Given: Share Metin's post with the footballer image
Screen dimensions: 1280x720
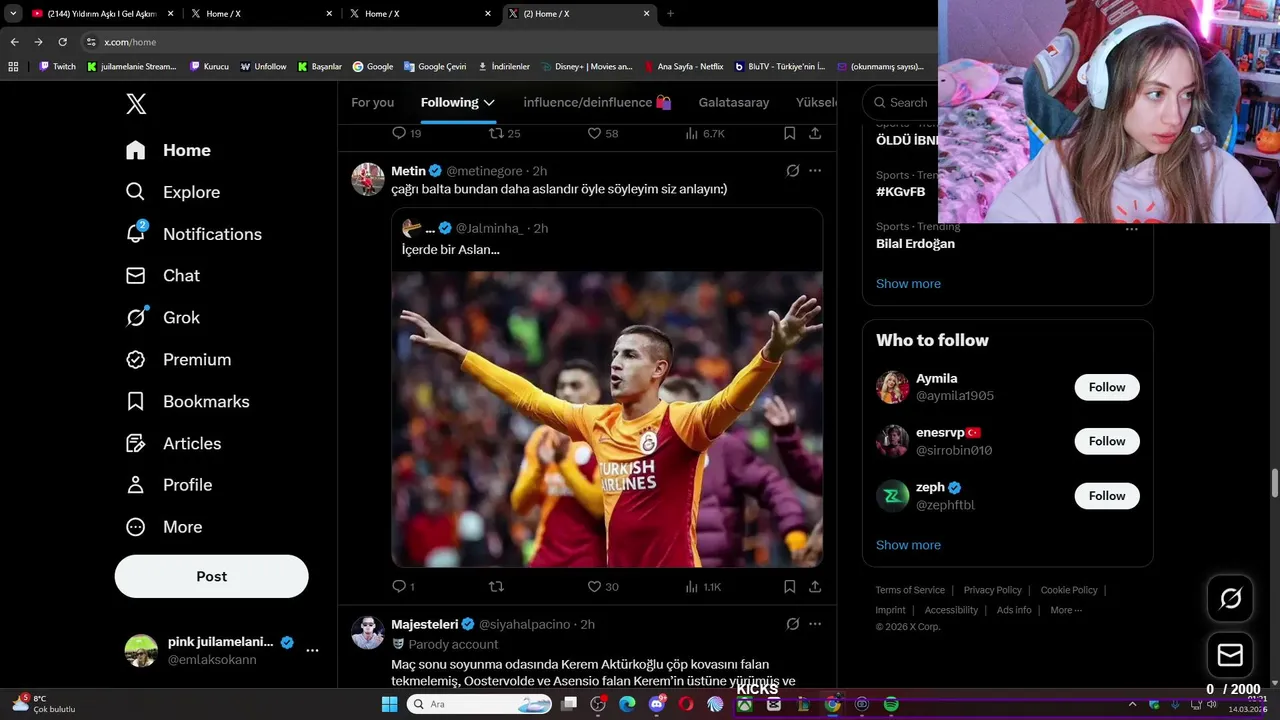Looking at the screenshot, I should click(x=815, y=587).
